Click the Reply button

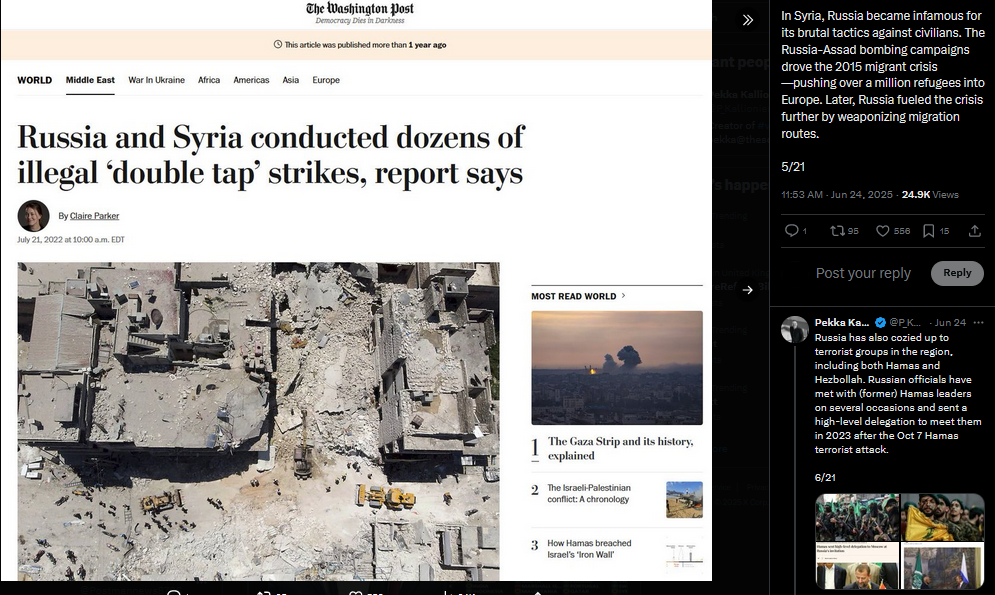957,273
